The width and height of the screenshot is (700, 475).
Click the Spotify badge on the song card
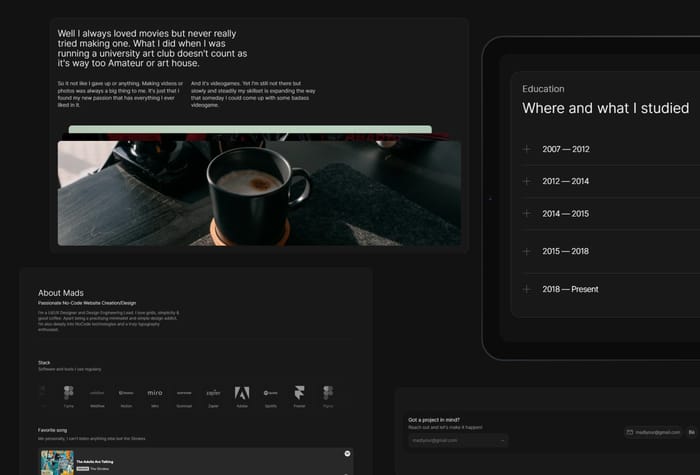tap(347, 454)
